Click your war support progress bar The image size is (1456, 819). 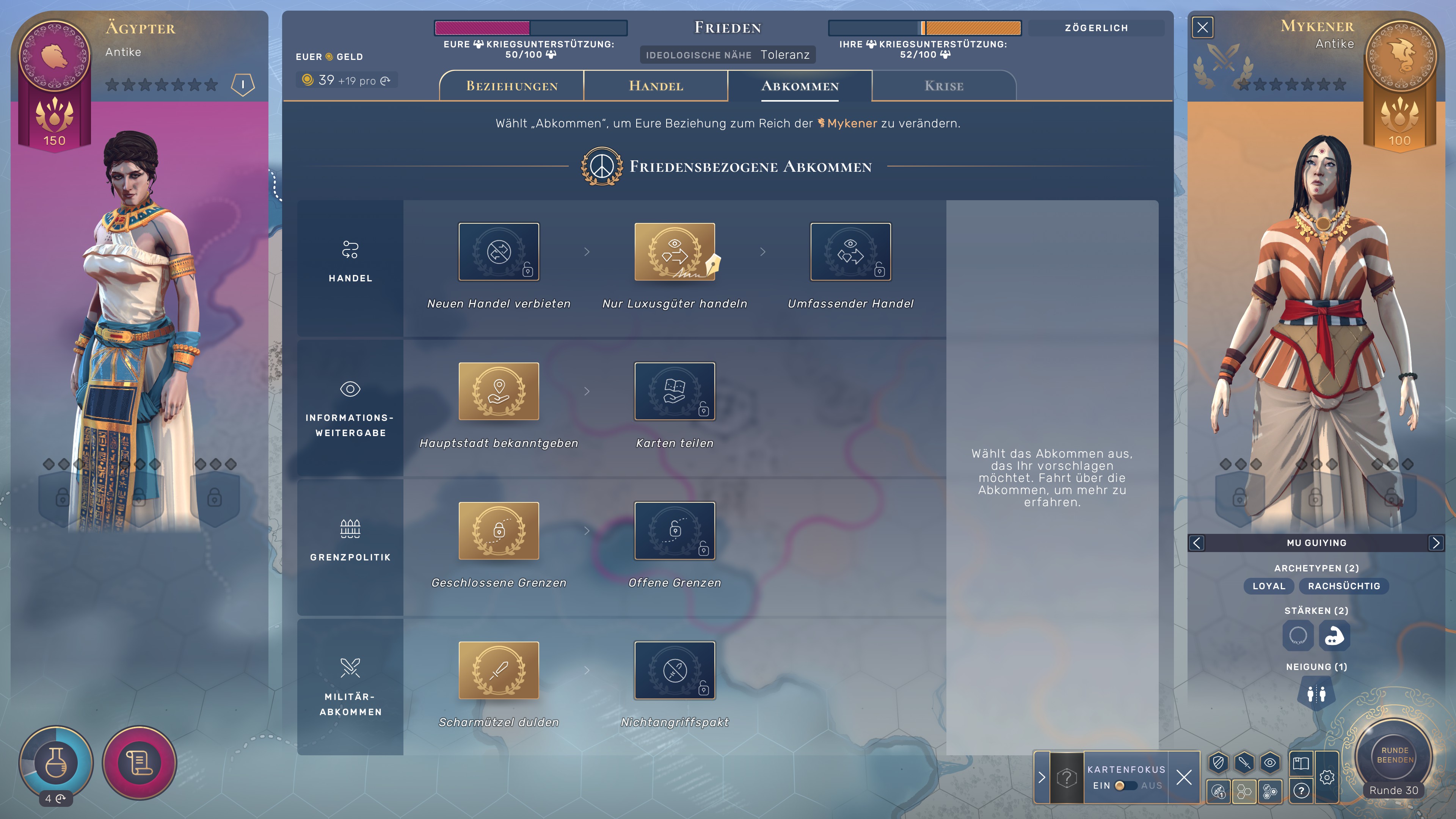coord(531,28)
